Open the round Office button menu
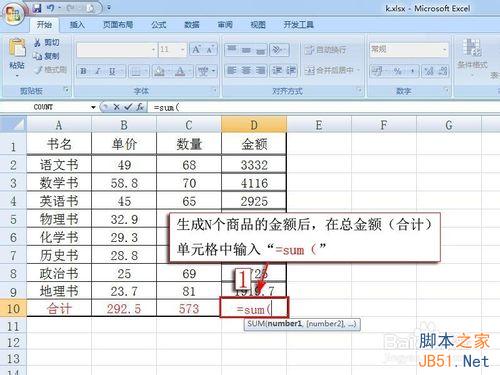The height and width of the screenshot is (375, 500). tap(13, 14)
